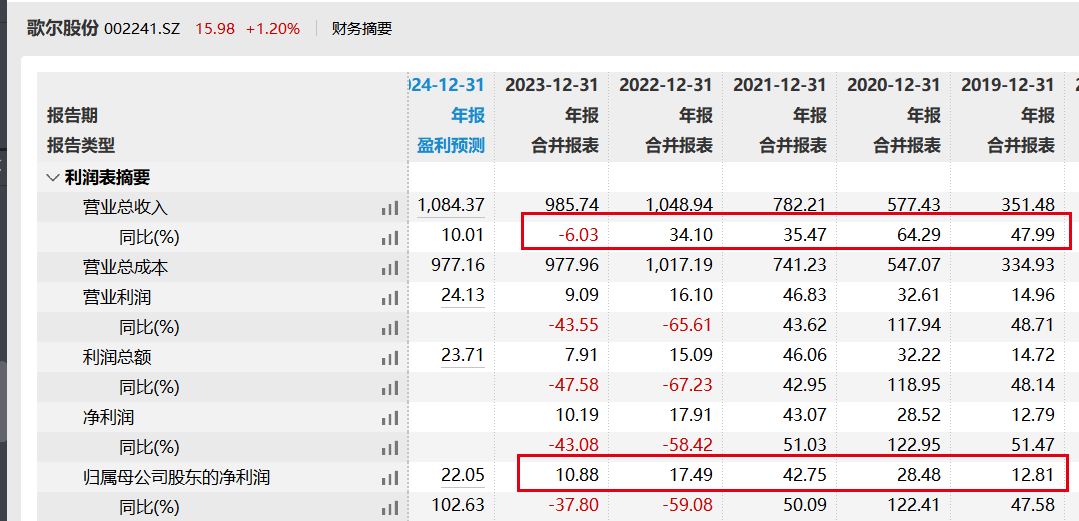Viewport: 1079px width, 521px height.
Task: Open forecast total profit 23.71
Action: coord(462,355)
